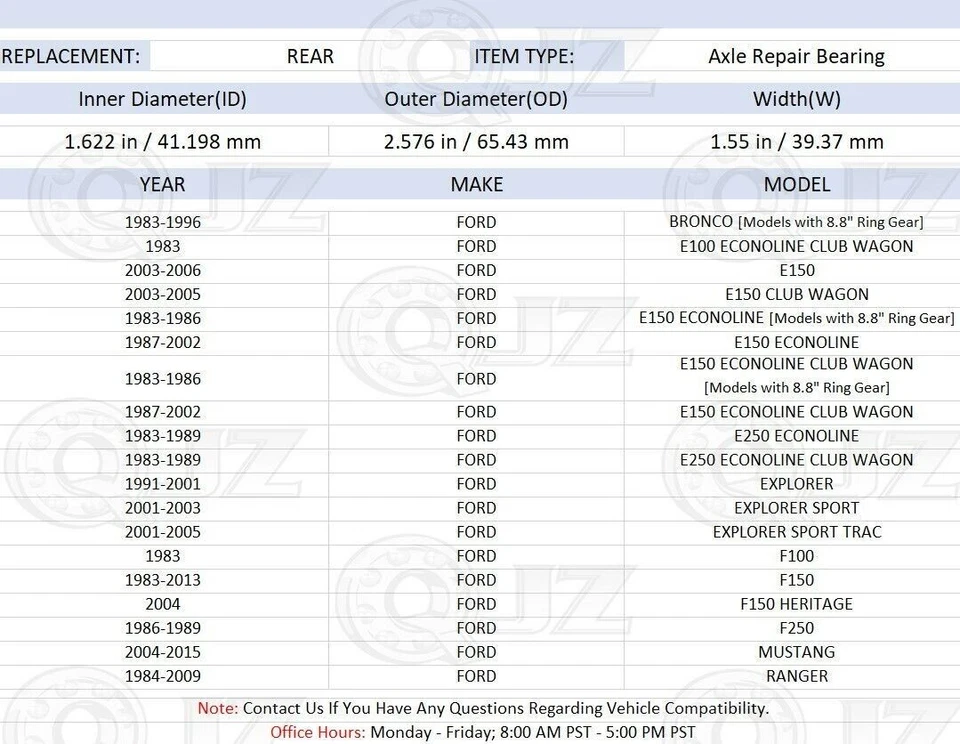Select the 1.622 in / 41.198 mm value
Viewport: 960px width, 744px height.
point(163,142)
